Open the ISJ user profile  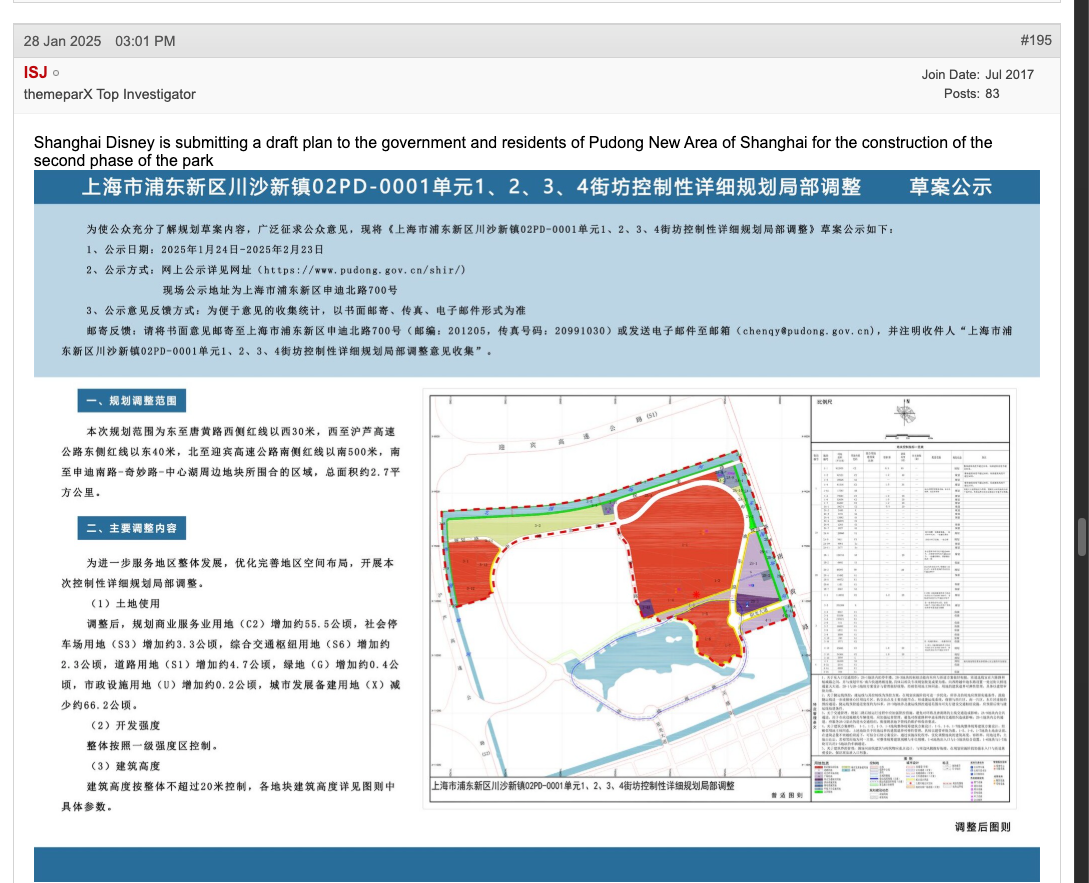pyautogui.click(x=35, y=73)
